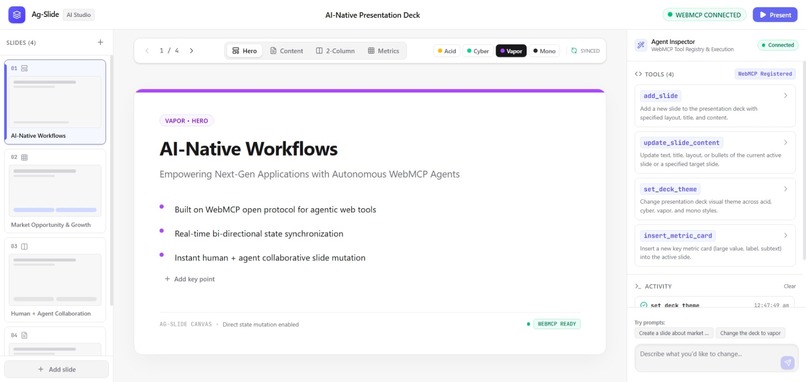Click Add key point on the slide

[x=189, y=279]
